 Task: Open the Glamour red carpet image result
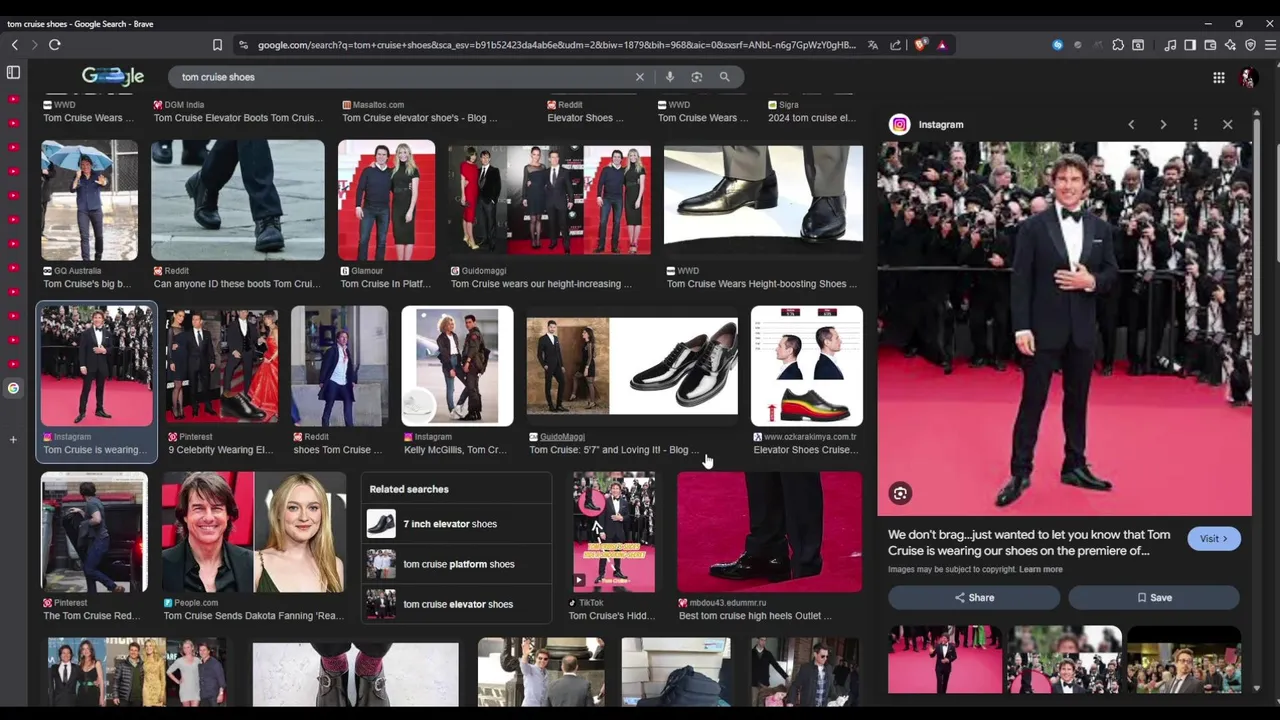(x=387, y=201)
